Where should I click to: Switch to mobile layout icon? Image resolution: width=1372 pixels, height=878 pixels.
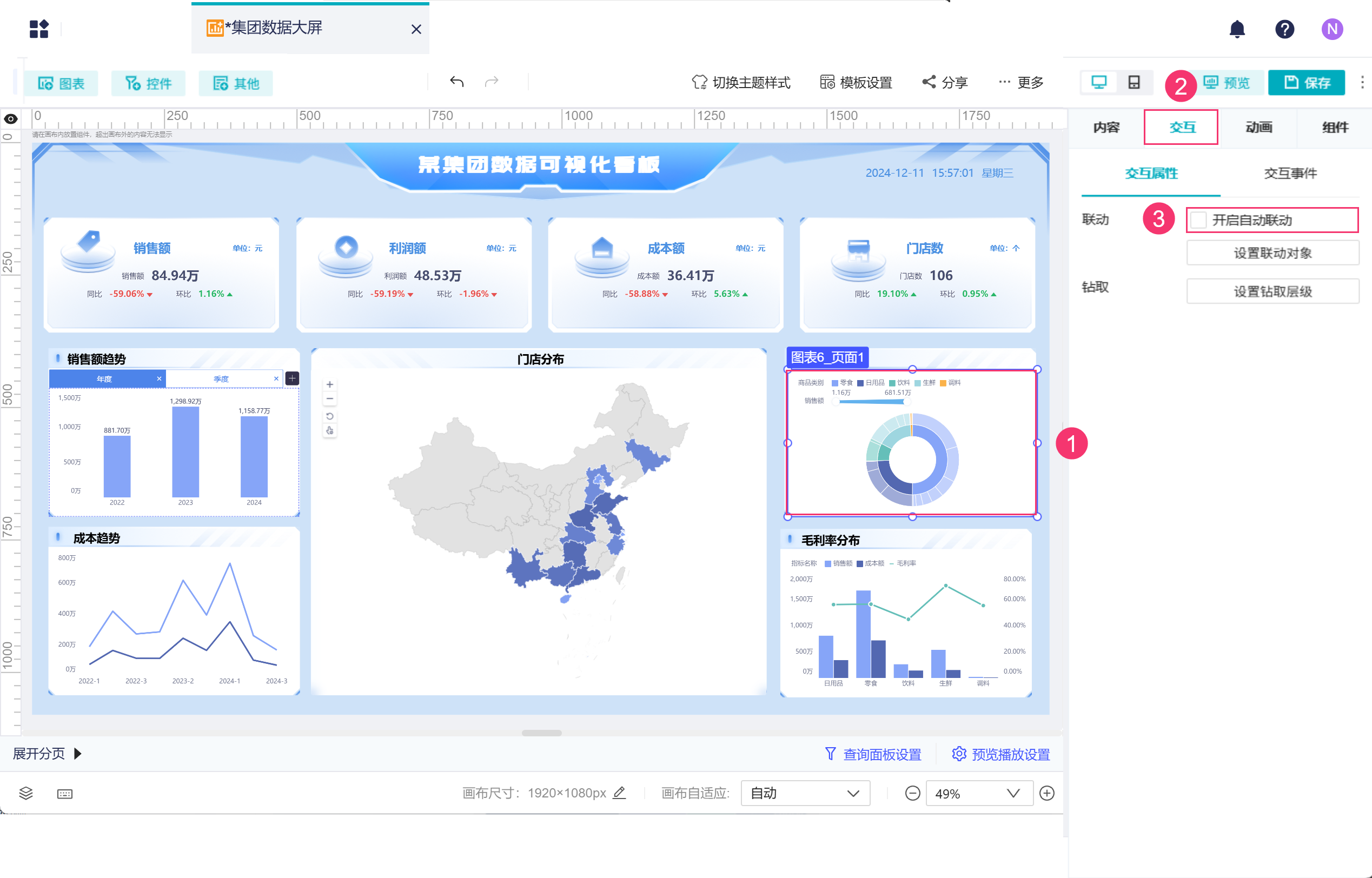coord(1134,83)
